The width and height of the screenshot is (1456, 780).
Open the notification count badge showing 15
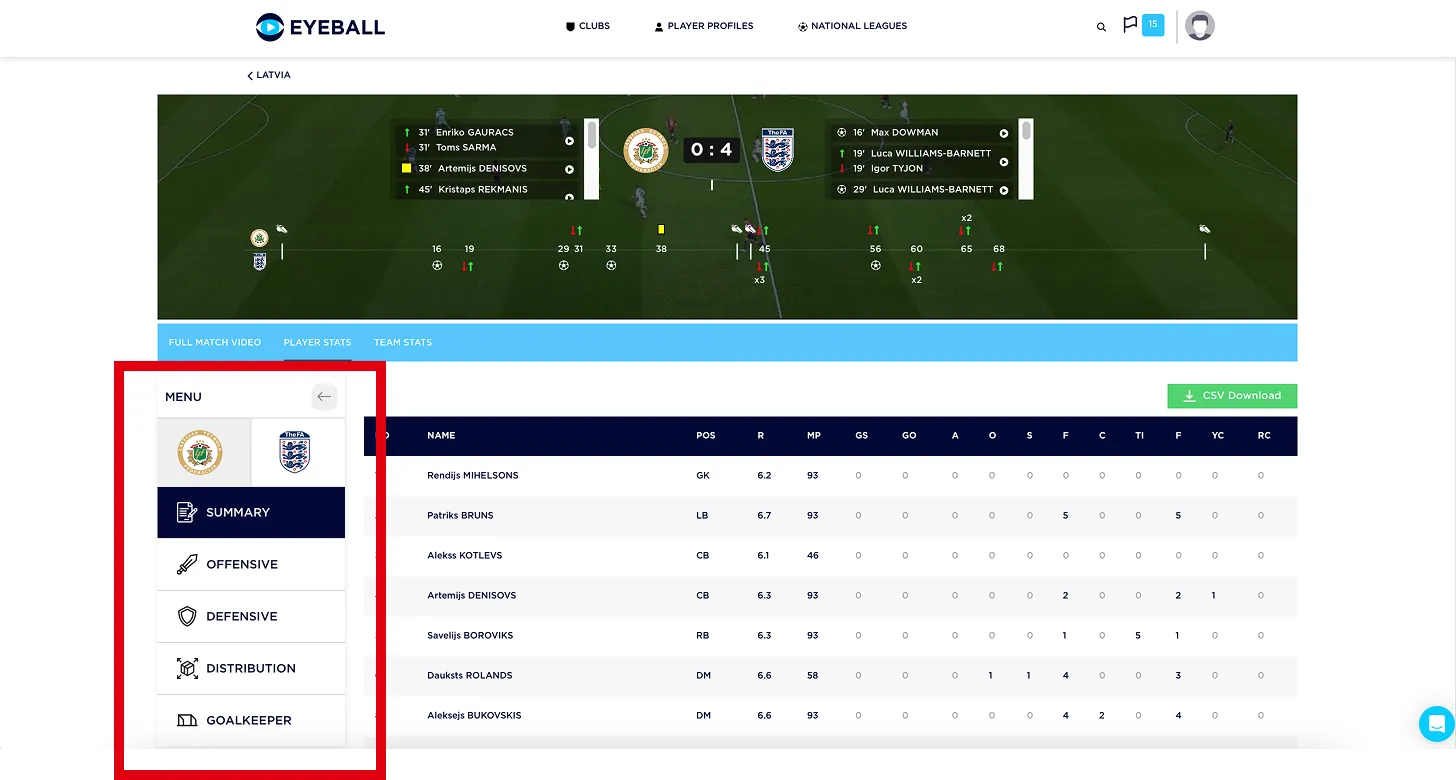pyautogui.click(x=1153, y=25)
